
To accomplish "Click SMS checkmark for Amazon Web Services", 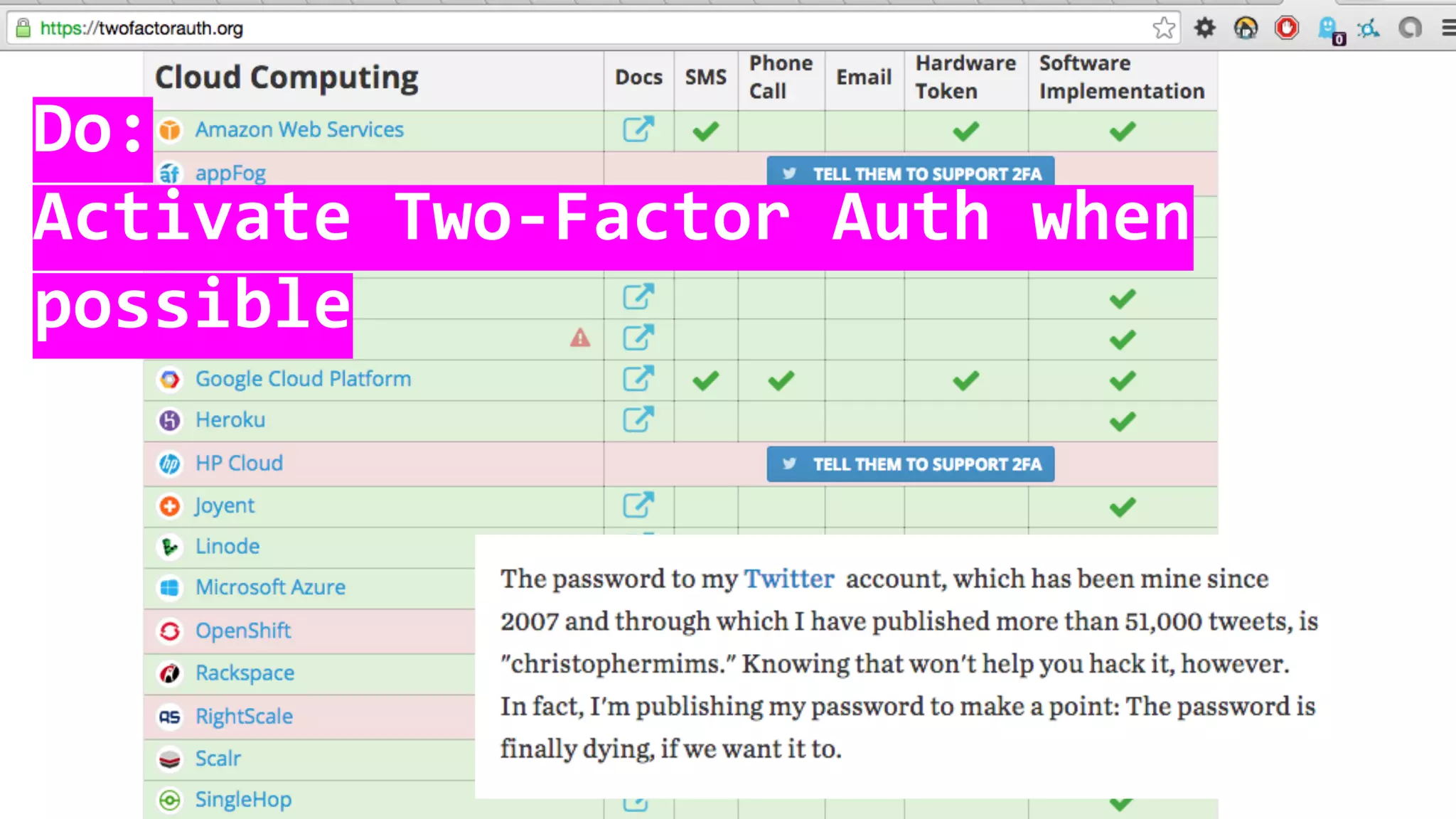I will tap(706, 131).
